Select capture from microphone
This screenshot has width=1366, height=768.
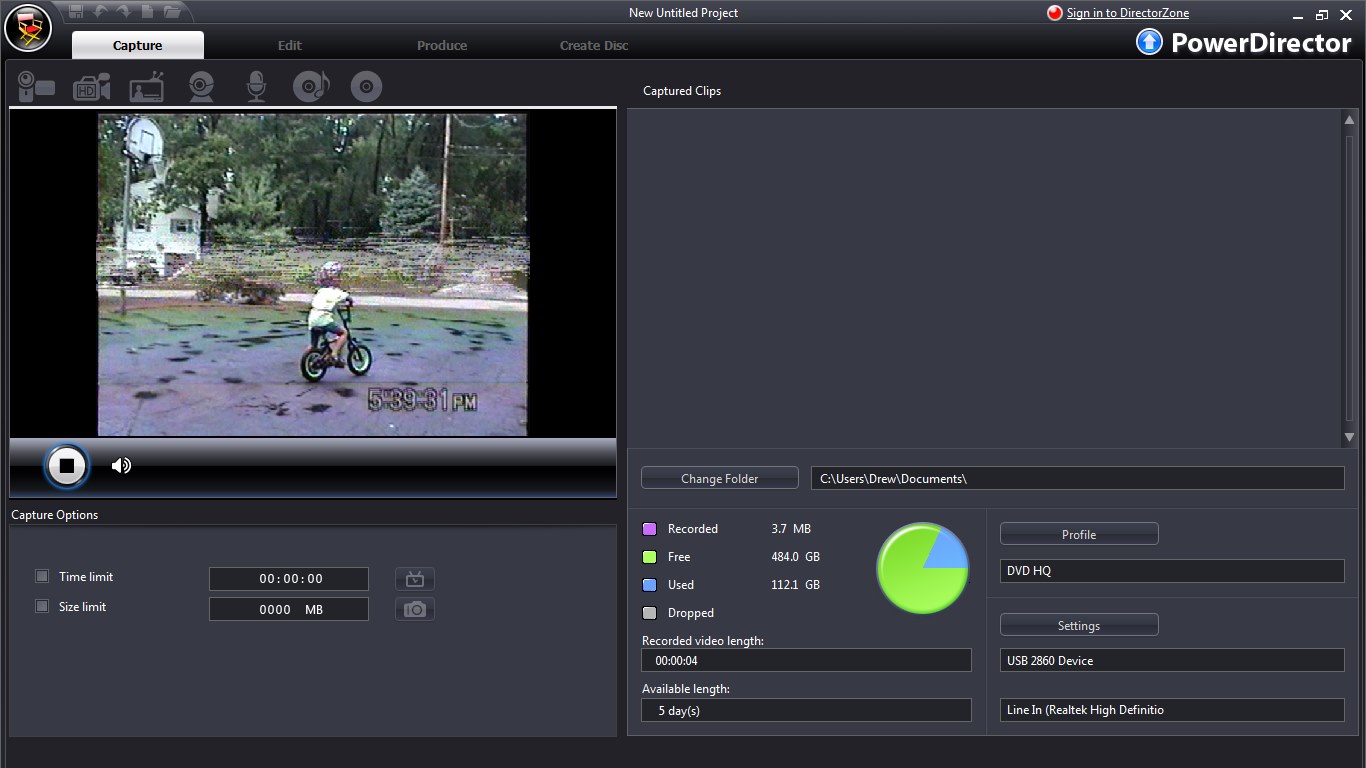point(257,87)
